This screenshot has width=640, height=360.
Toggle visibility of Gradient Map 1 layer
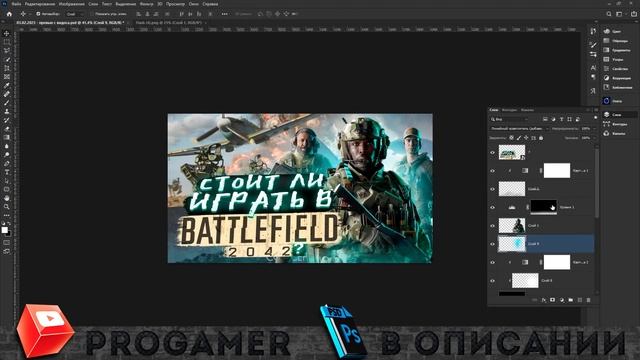coord(492,171)
